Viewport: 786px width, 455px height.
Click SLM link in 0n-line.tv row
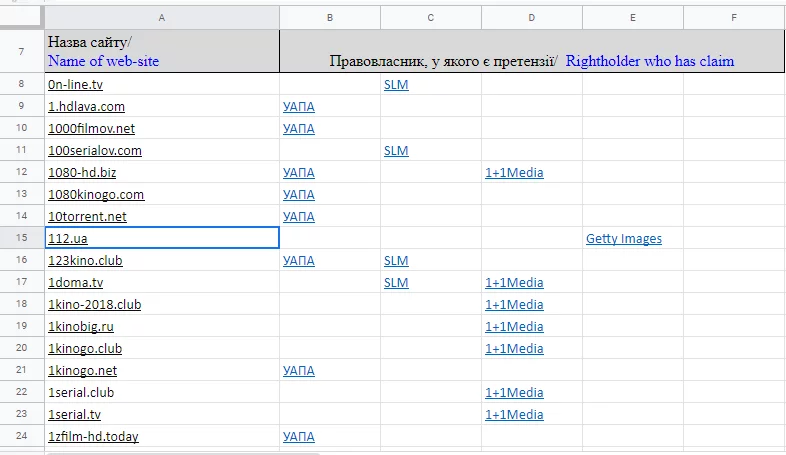[396, 85]
